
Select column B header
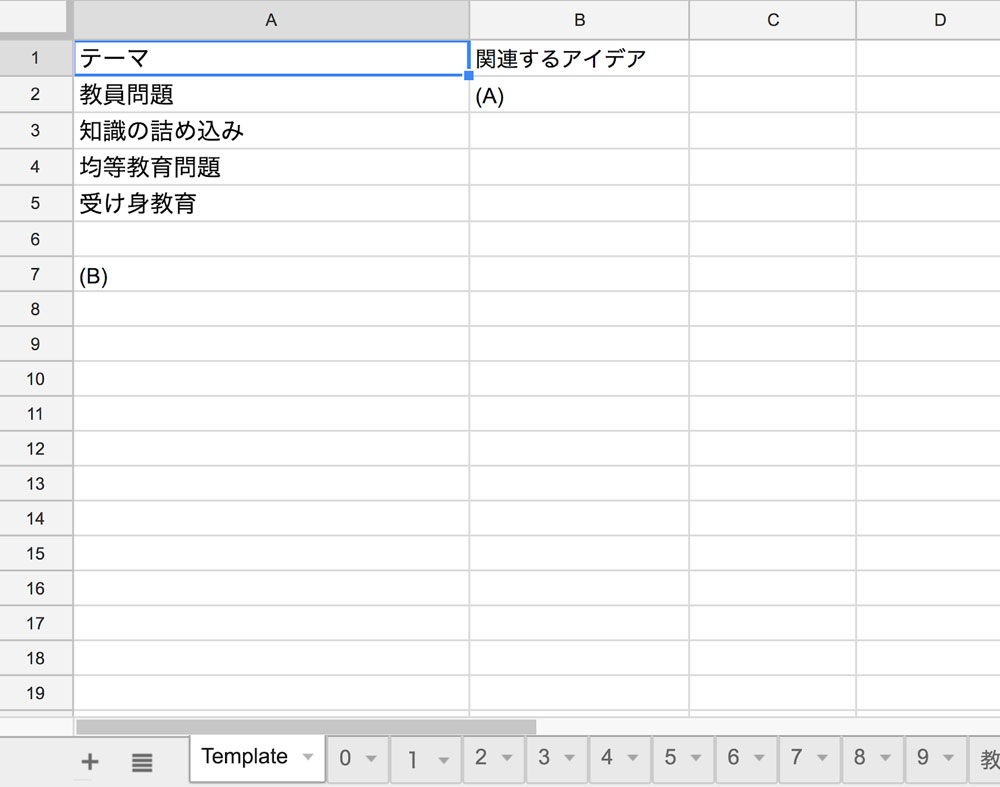click(579, 20)
